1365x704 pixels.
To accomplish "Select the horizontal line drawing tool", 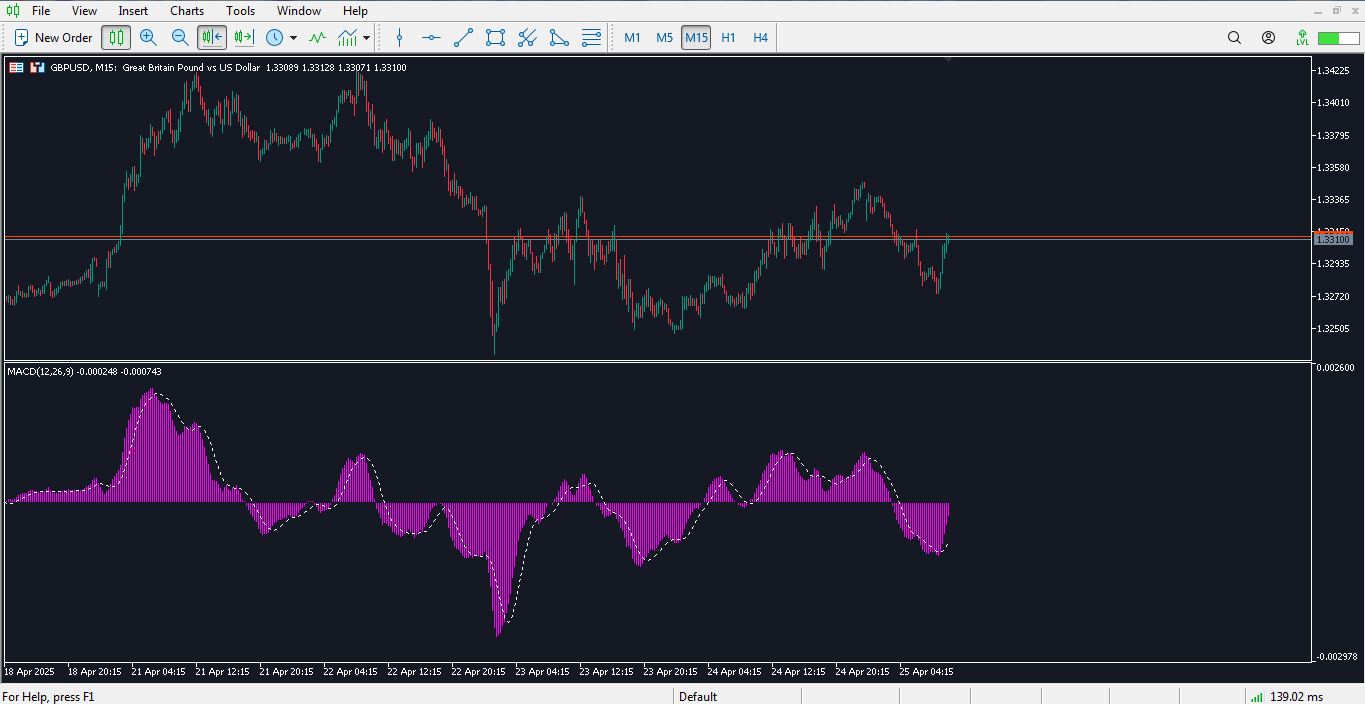I will click(431, 38).
